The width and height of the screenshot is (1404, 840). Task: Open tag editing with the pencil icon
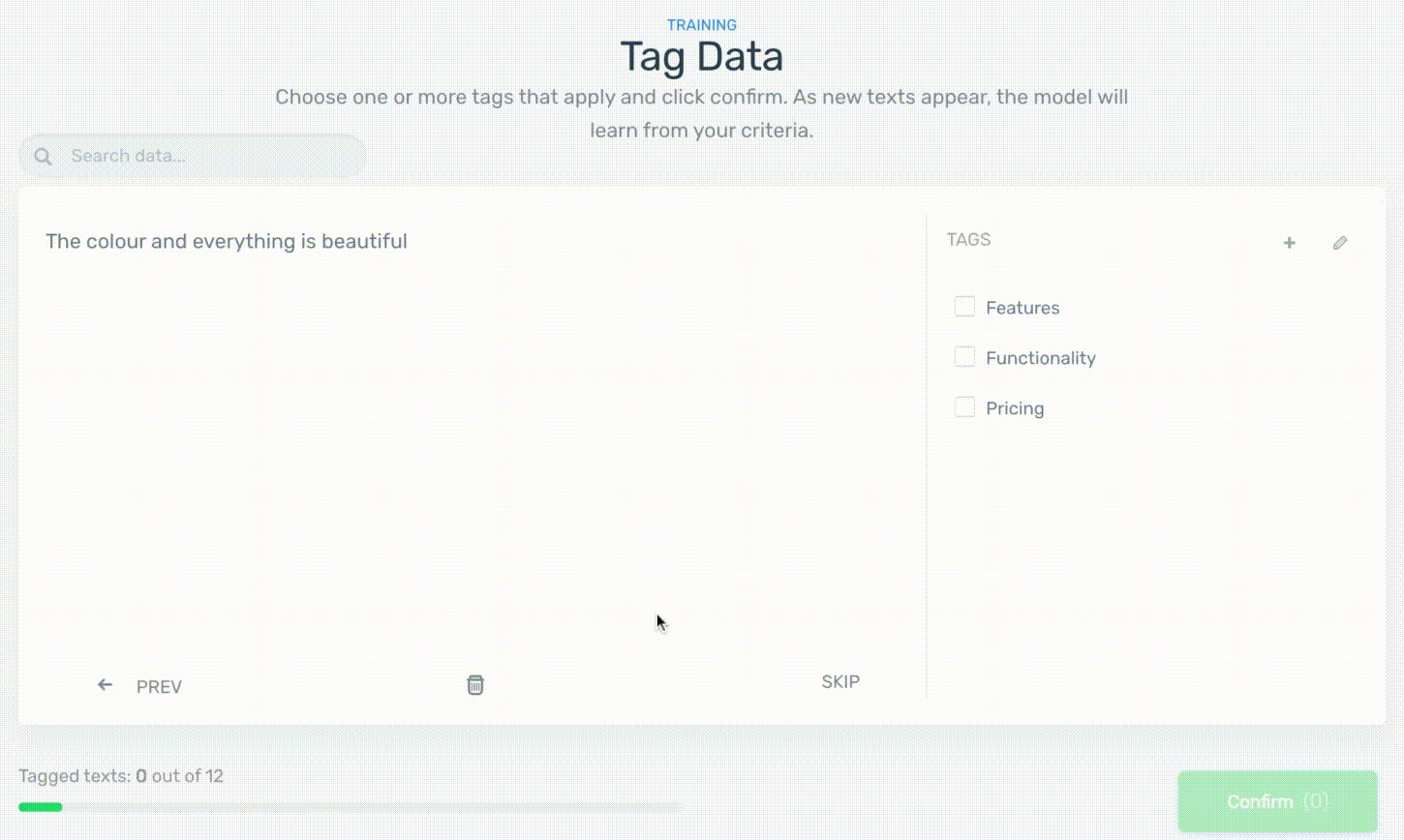(x=1340, y=243)
